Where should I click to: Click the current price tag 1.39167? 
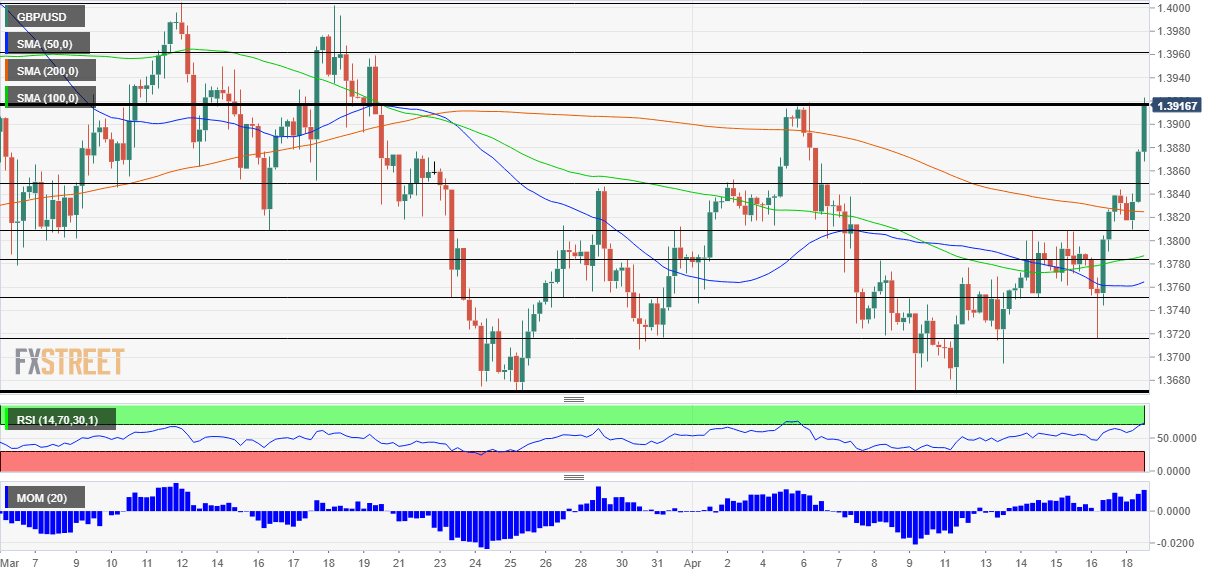click(x=1176, y=105)
